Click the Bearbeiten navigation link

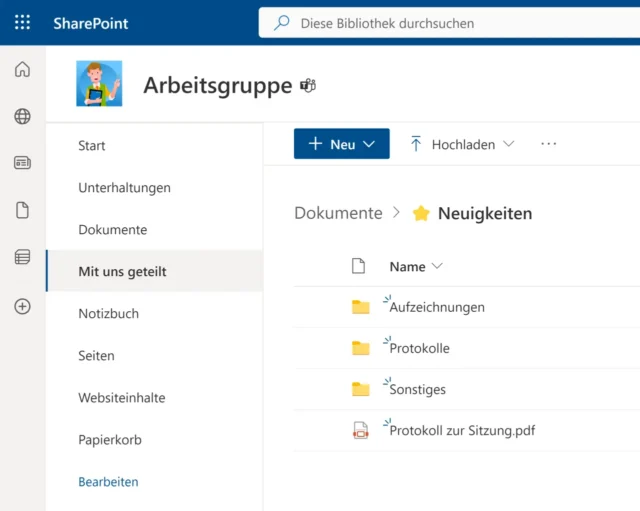point(108,482)
